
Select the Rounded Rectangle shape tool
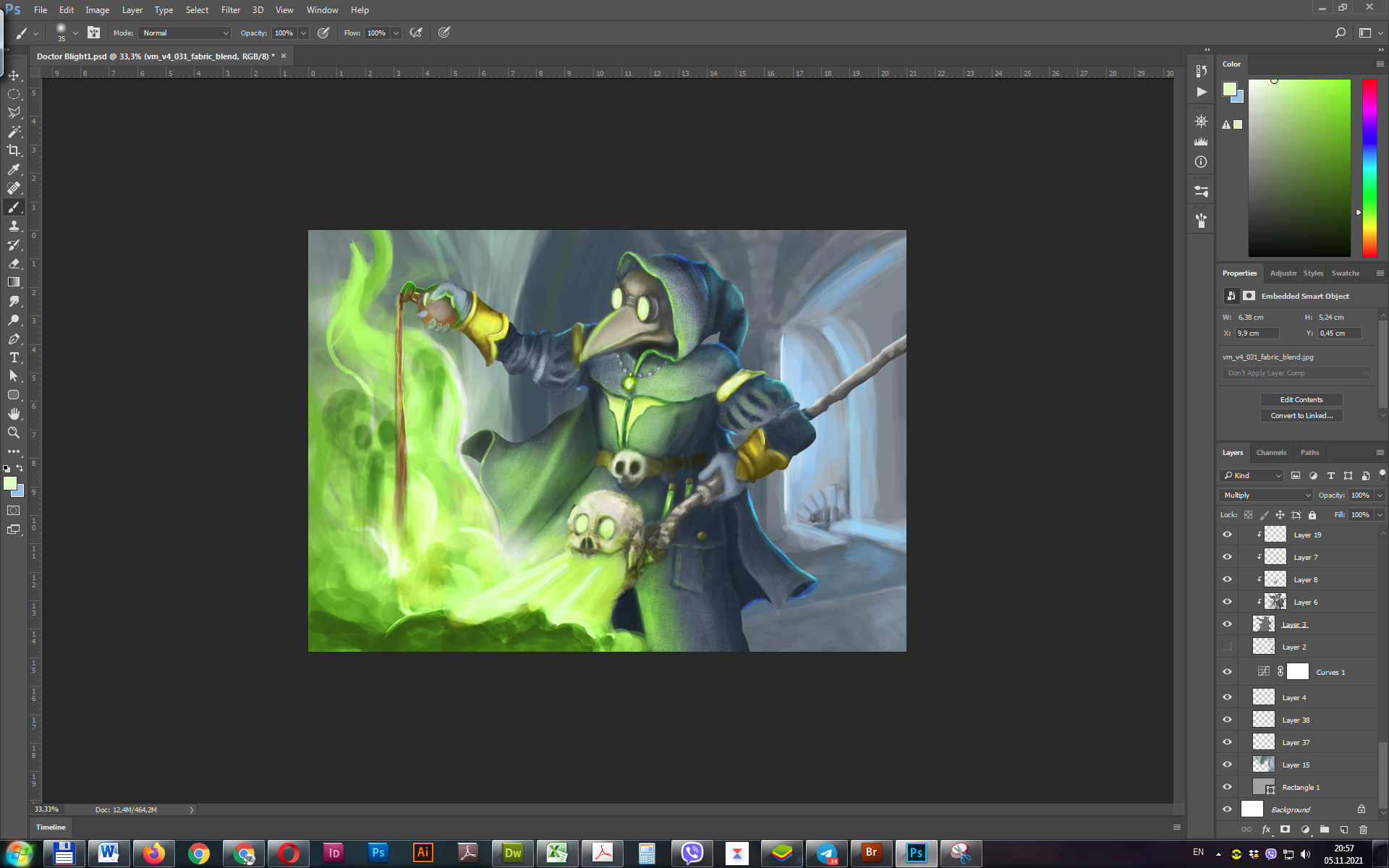pos(14,395)
